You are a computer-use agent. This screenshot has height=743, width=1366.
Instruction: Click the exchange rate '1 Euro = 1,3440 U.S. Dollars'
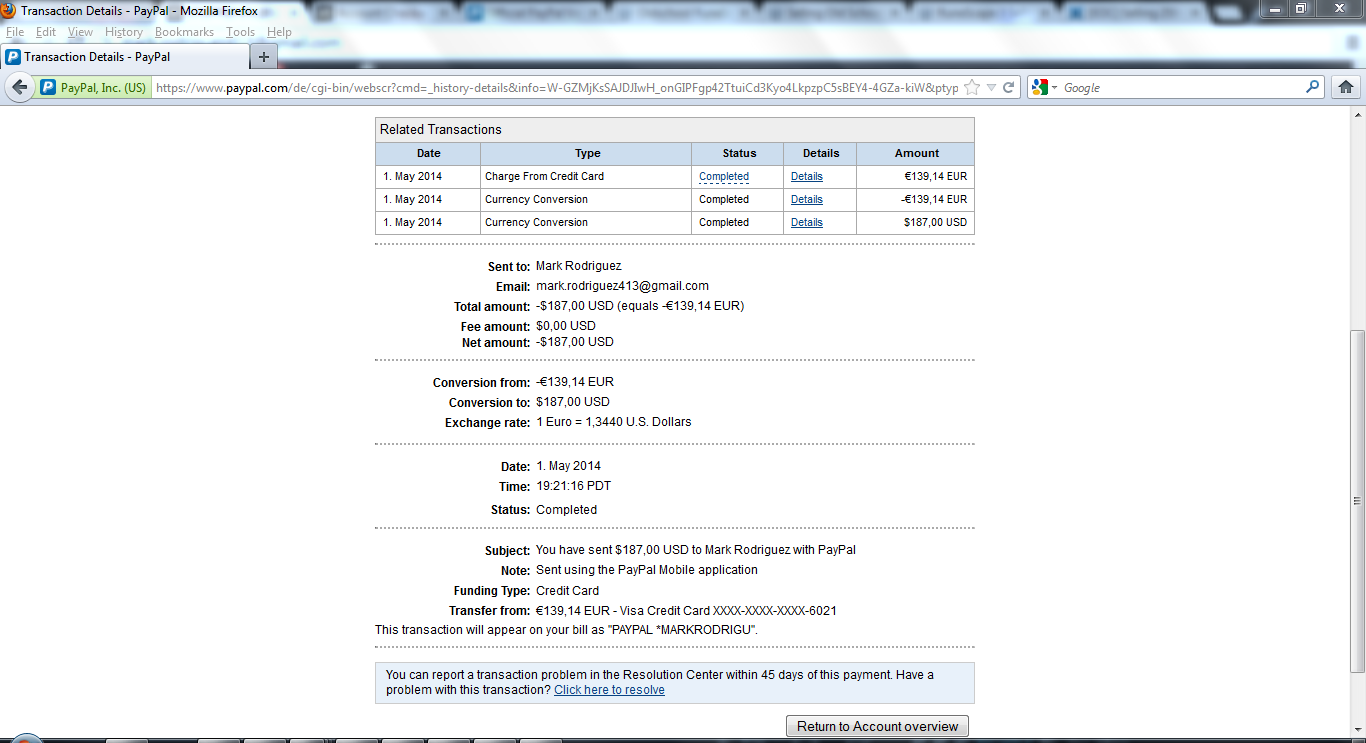pyautogui.click(x=614, y=422)
